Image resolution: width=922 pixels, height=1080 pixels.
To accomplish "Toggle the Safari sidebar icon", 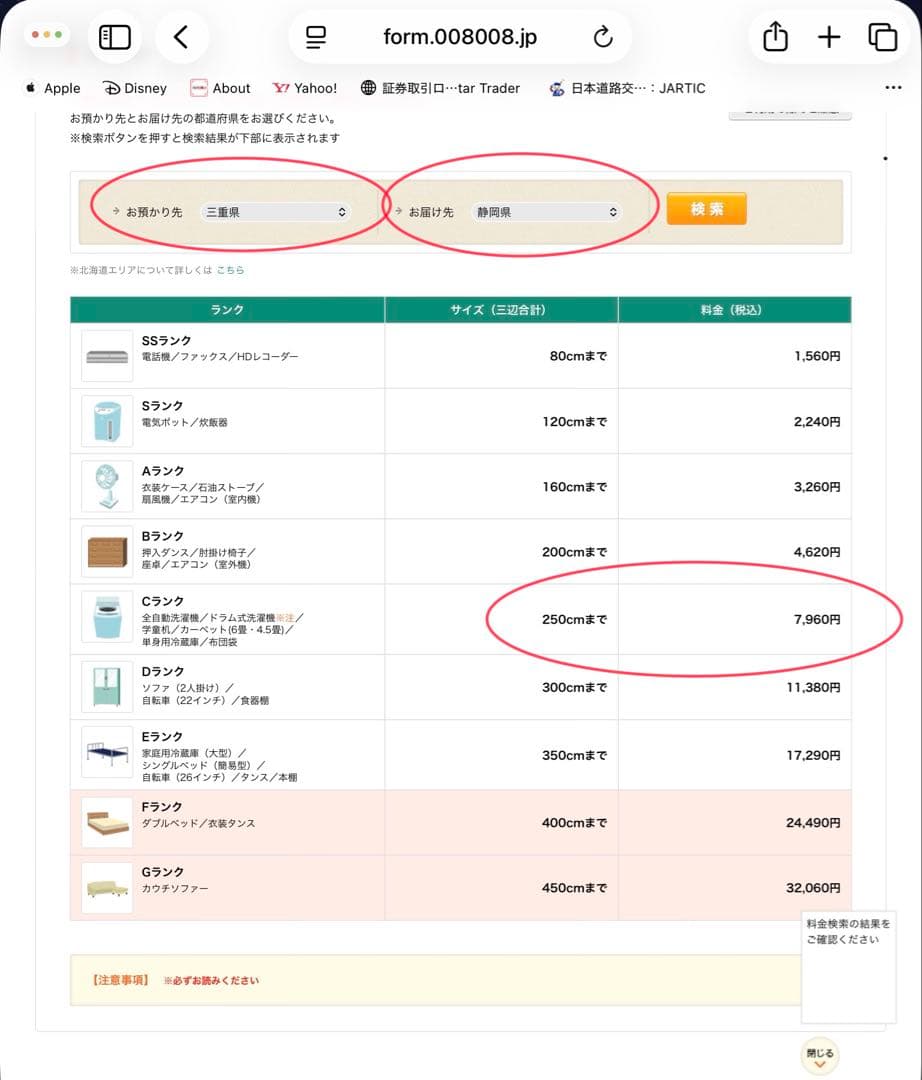I will (x=115, y=37).
